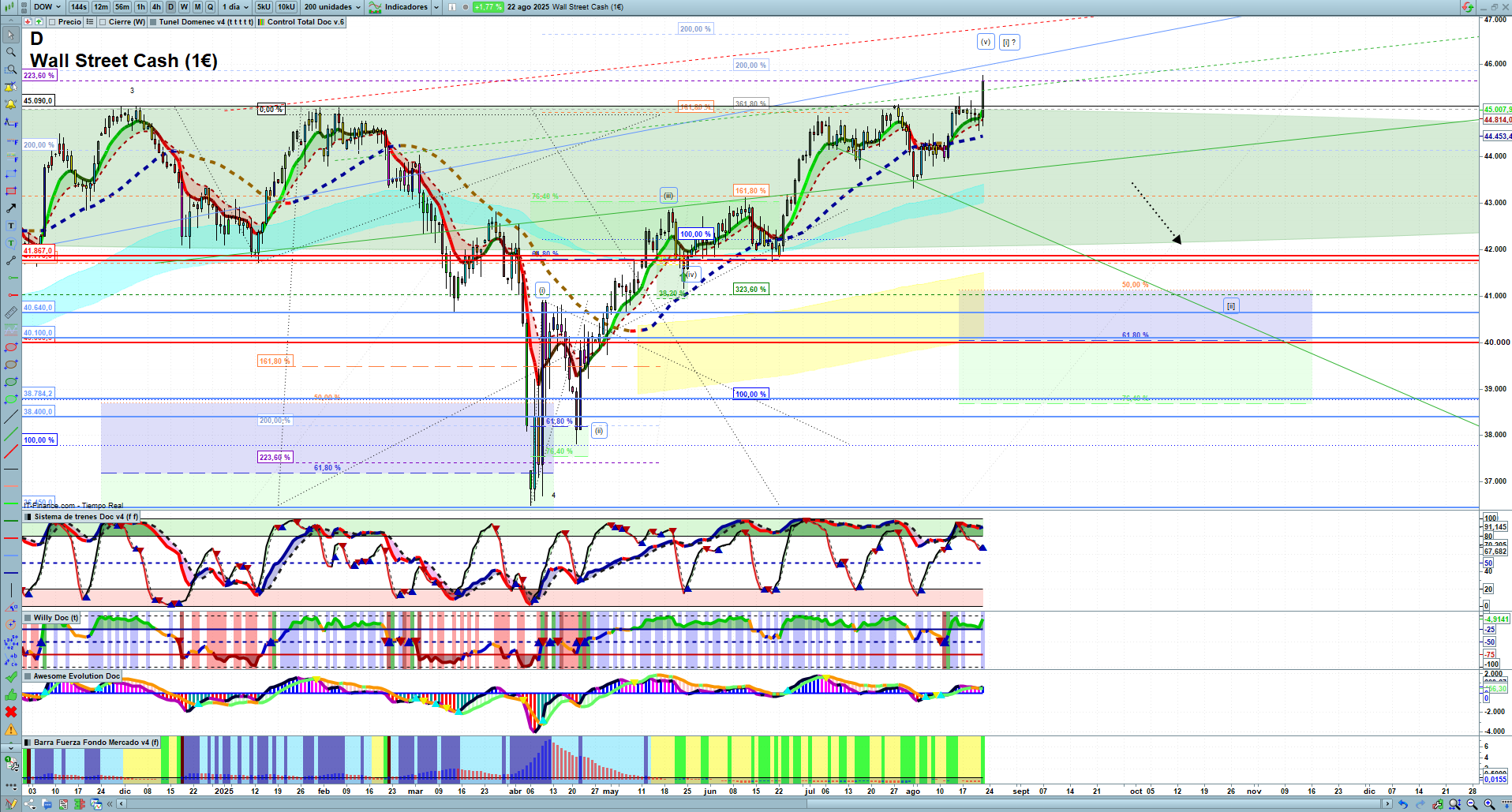The height and width of the screenshot is (812, 1512).
Task: Select the bright green horizontal line style
Action: click(x=10, y=503)
